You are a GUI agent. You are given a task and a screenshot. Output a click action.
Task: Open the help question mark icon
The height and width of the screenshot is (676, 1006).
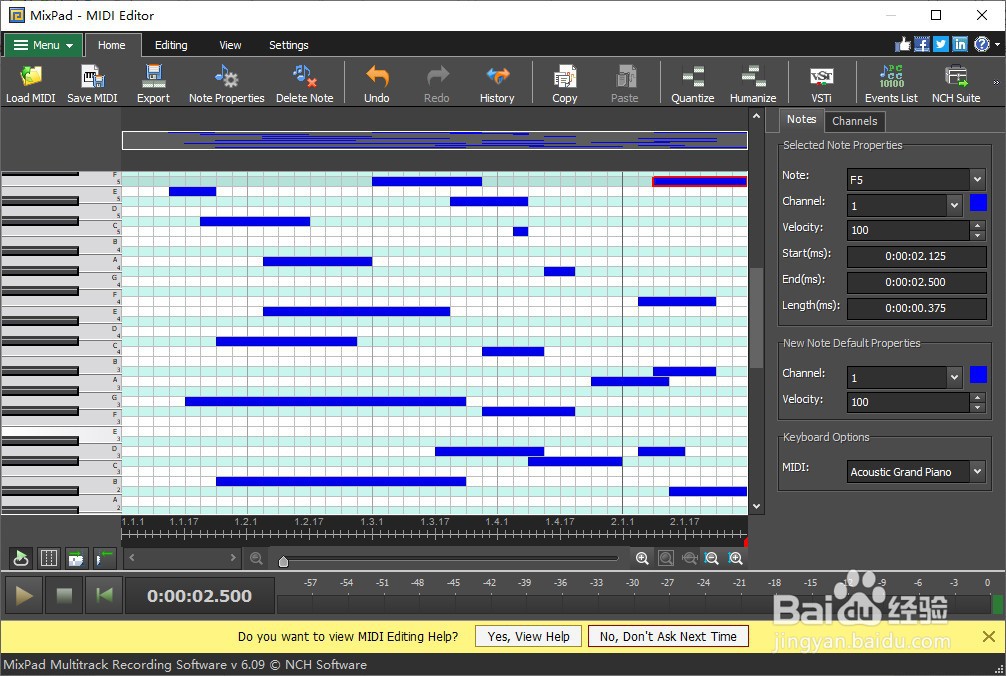[x=982, y=44]
